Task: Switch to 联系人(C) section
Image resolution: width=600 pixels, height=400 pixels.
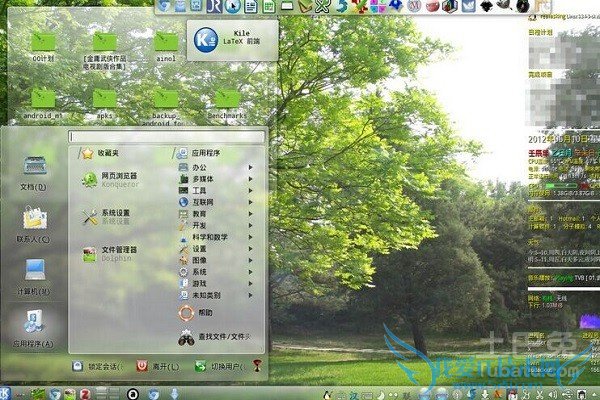Action: click(x=34, y=225)
